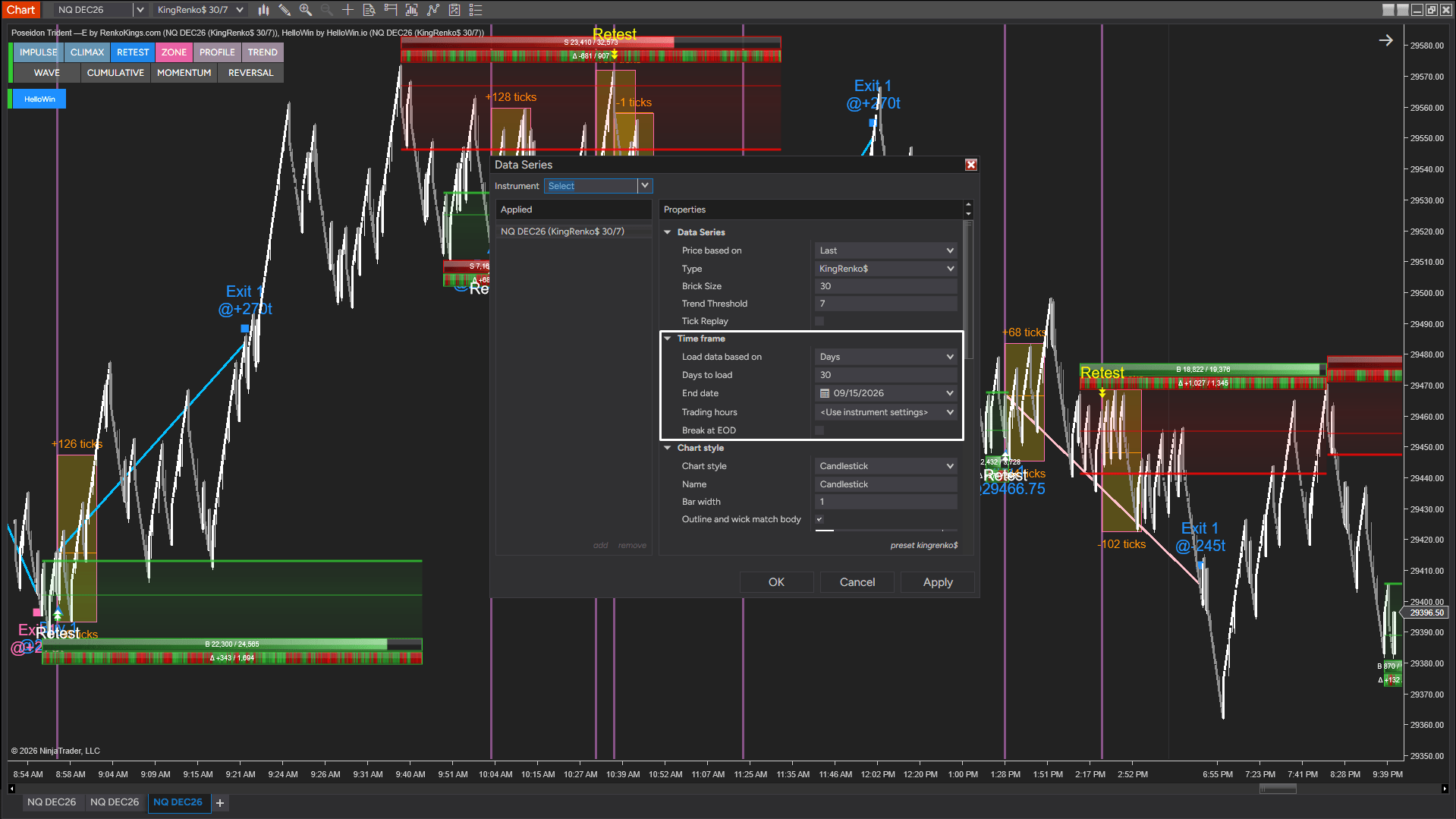1456x819 pixels.
Task: Click the Apply button
Action: [x=938, y=582]
